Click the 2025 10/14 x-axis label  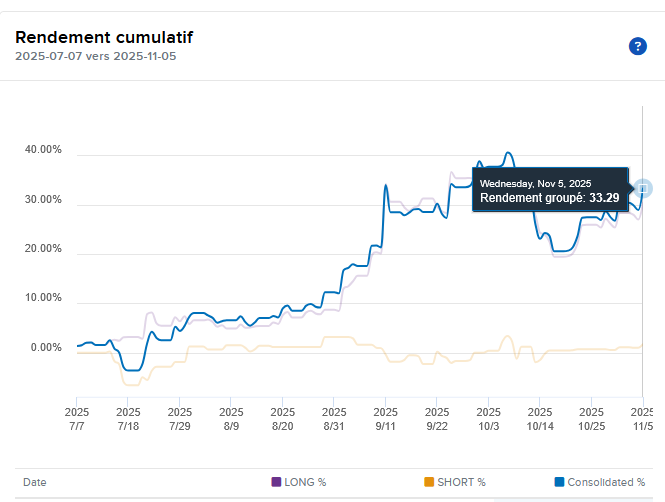click(539, 418)
